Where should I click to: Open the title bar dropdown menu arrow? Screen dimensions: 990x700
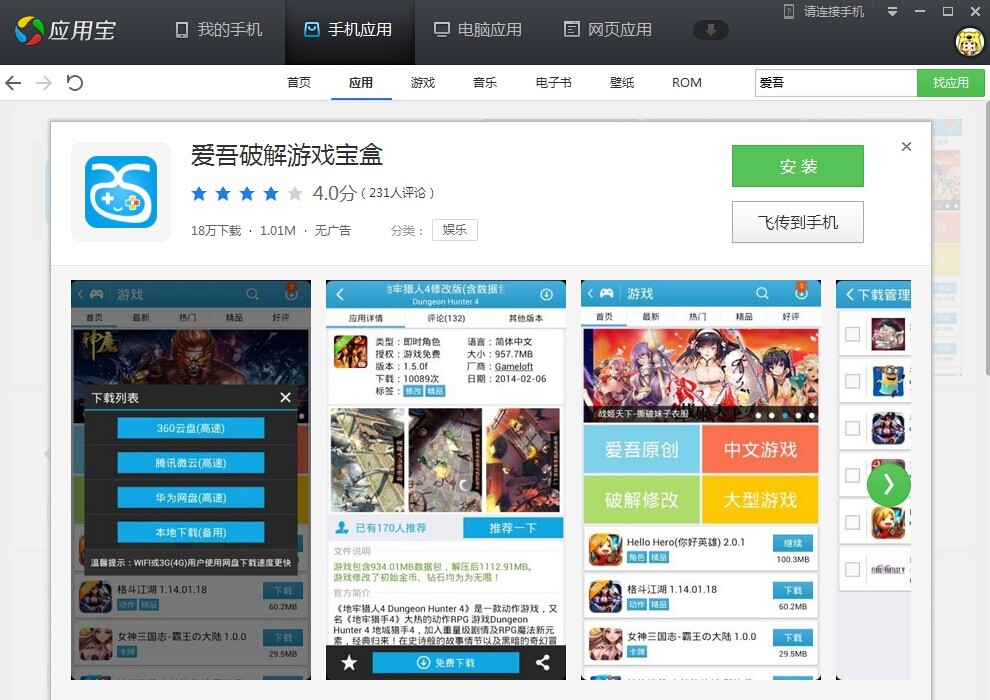coord(892,11)
